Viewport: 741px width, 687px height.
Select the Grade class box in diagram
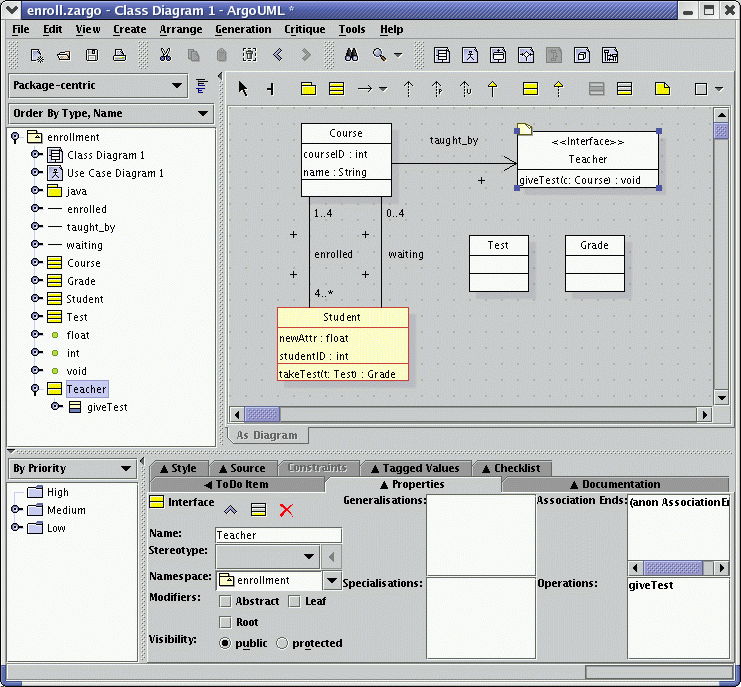(x=595, y=263)
